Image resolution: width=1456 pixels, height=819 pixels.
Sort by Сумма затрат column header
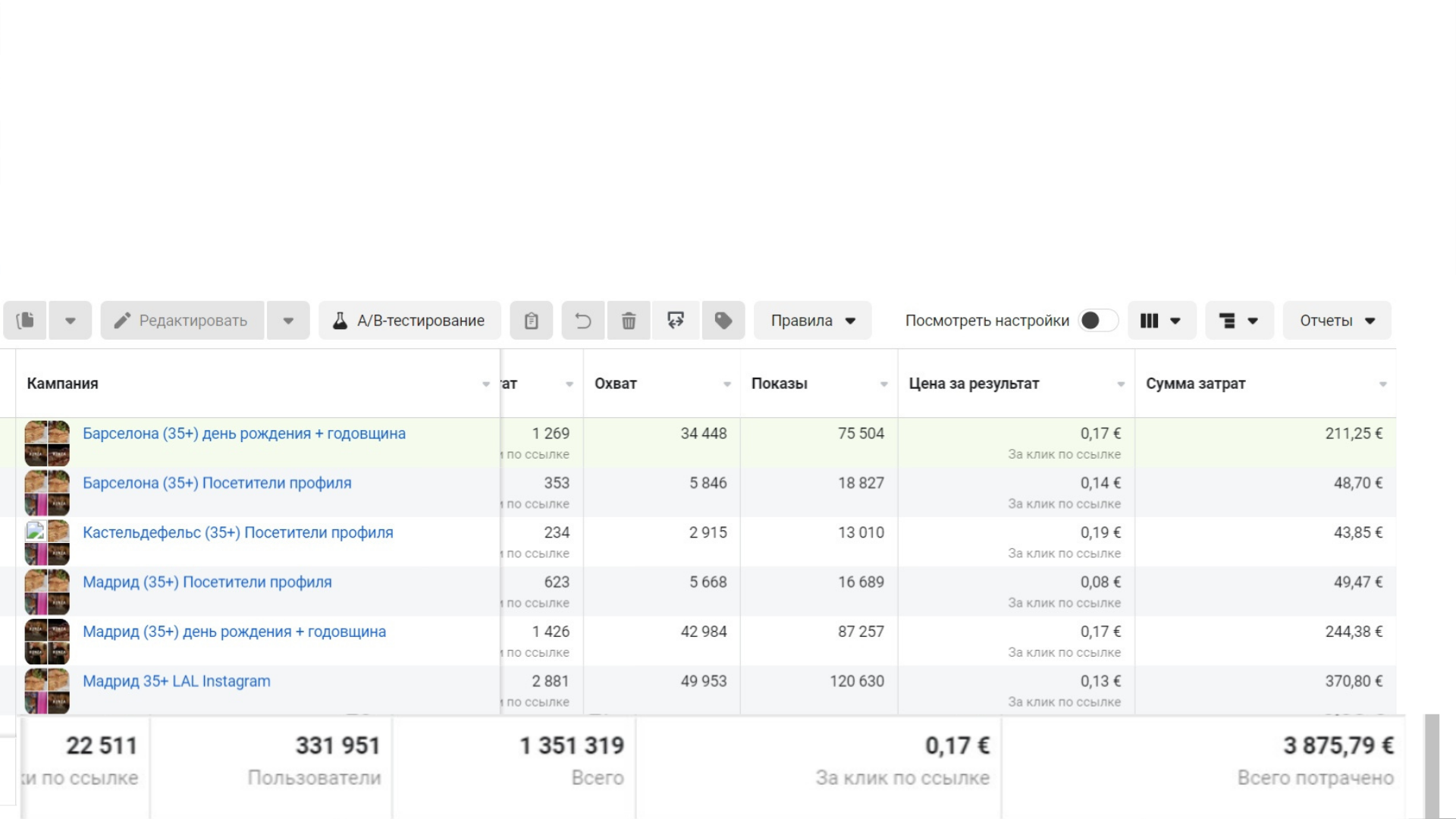1195,384
